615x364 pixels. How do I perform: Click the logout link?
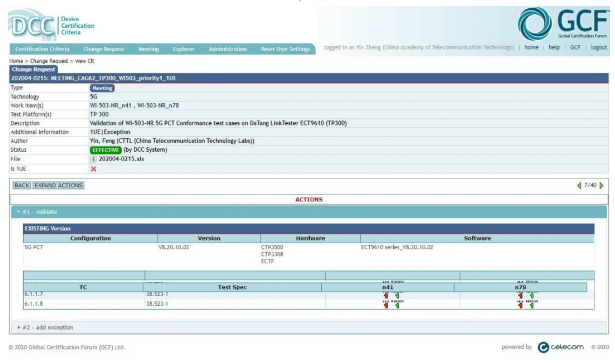tap(599, 47)
